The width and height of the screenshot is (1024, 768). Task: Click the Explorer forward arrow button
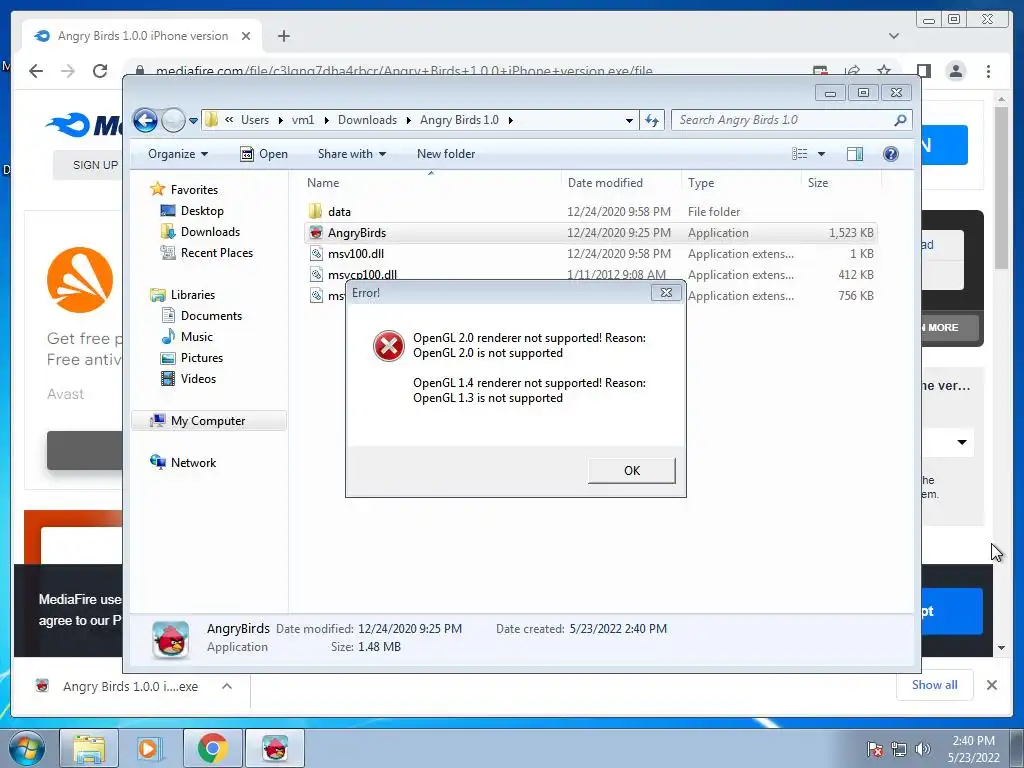point(173,120)
